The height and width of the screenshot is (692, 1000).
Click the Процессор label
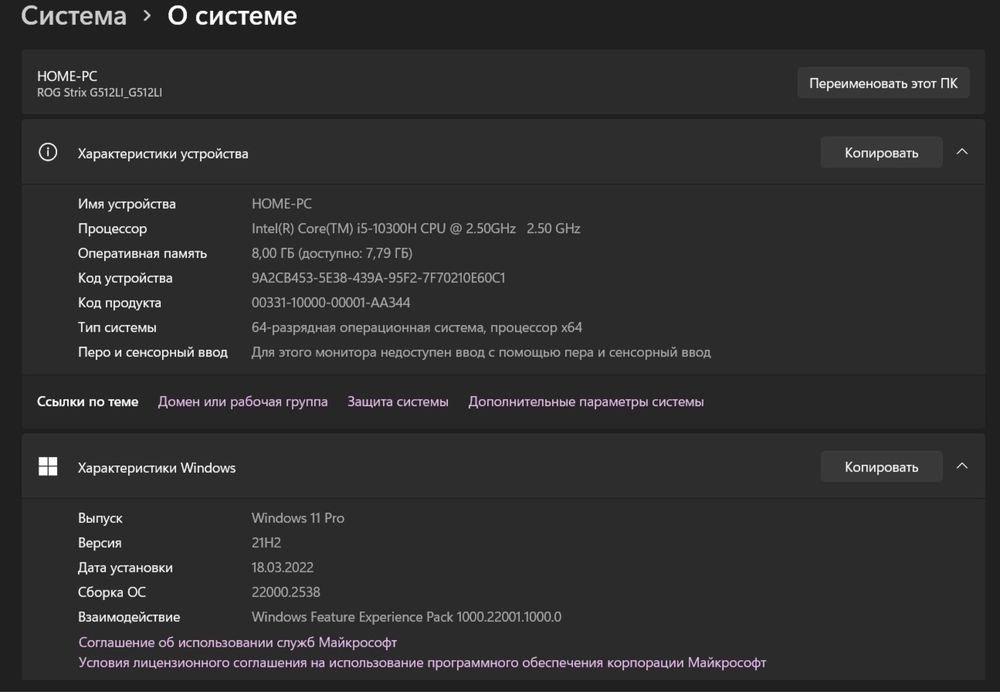(x=112, y=229)
